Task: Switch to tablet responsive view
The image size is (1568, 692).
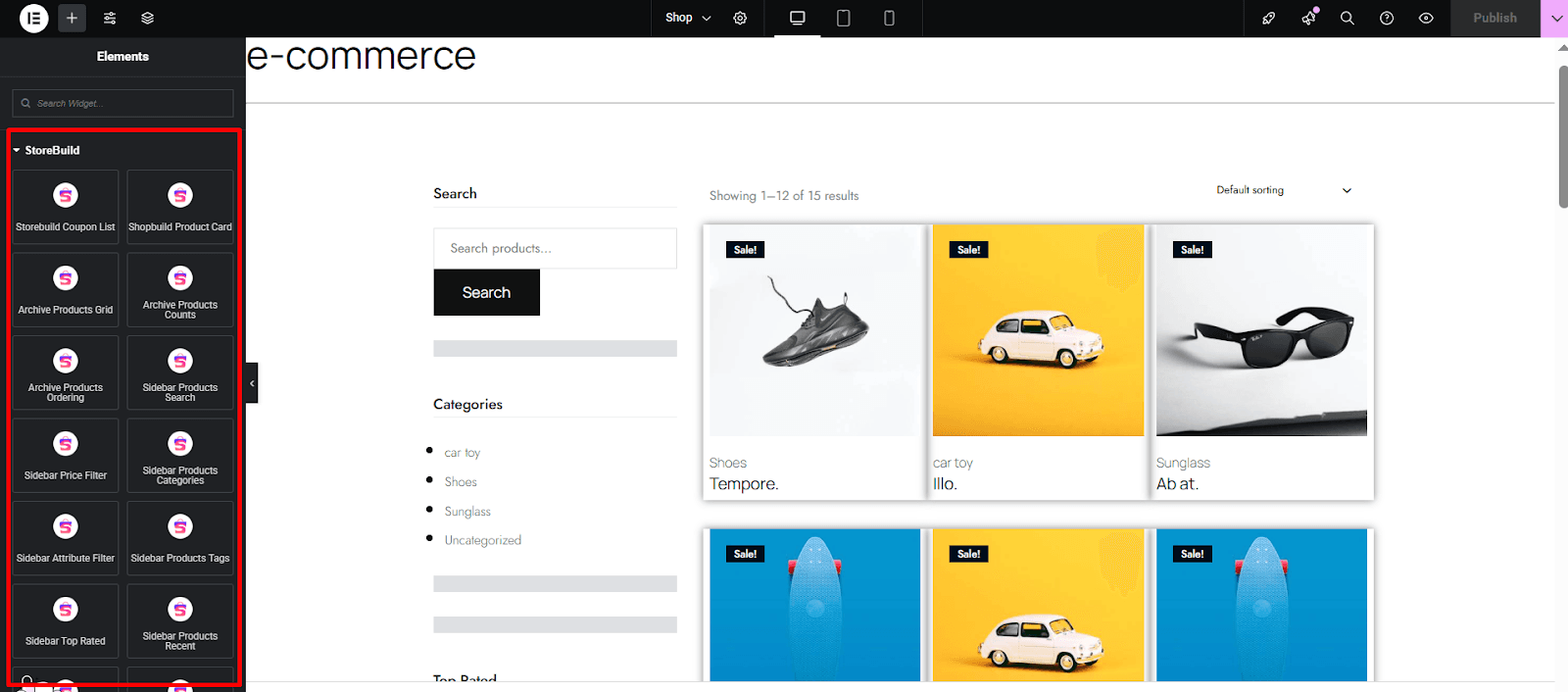Action: pyautogui.click(x=843, y=18)
